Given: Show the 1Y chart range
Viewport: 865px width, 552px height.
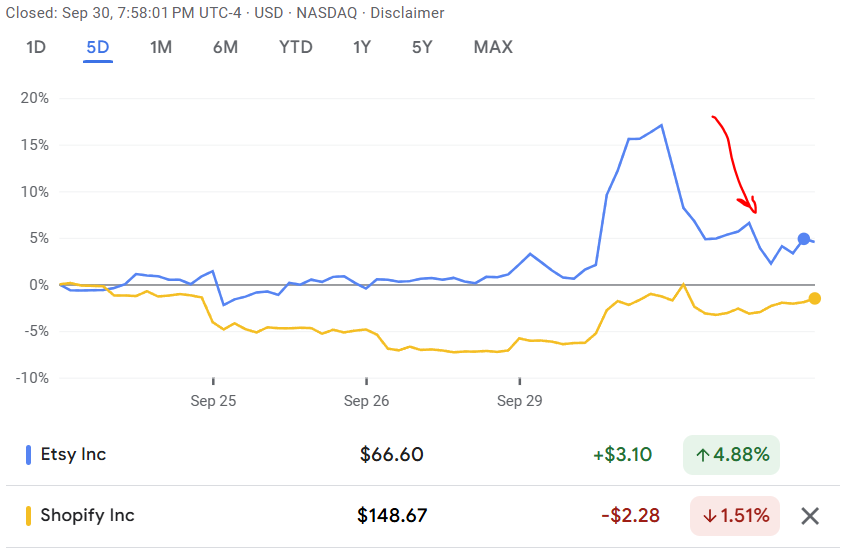Looking at the screenshot, I should [x=363, y=47].
